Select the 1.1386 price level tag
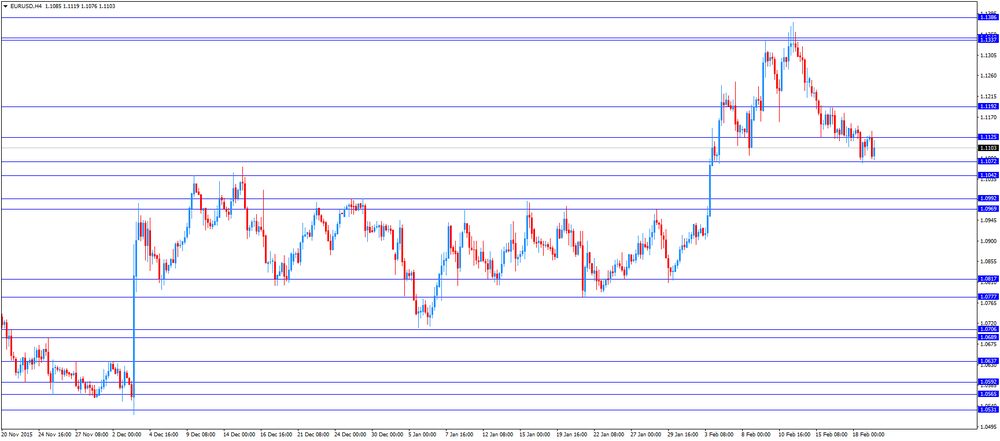The width and height of the screenshot is (1000, 441). (x=987, y=17)
